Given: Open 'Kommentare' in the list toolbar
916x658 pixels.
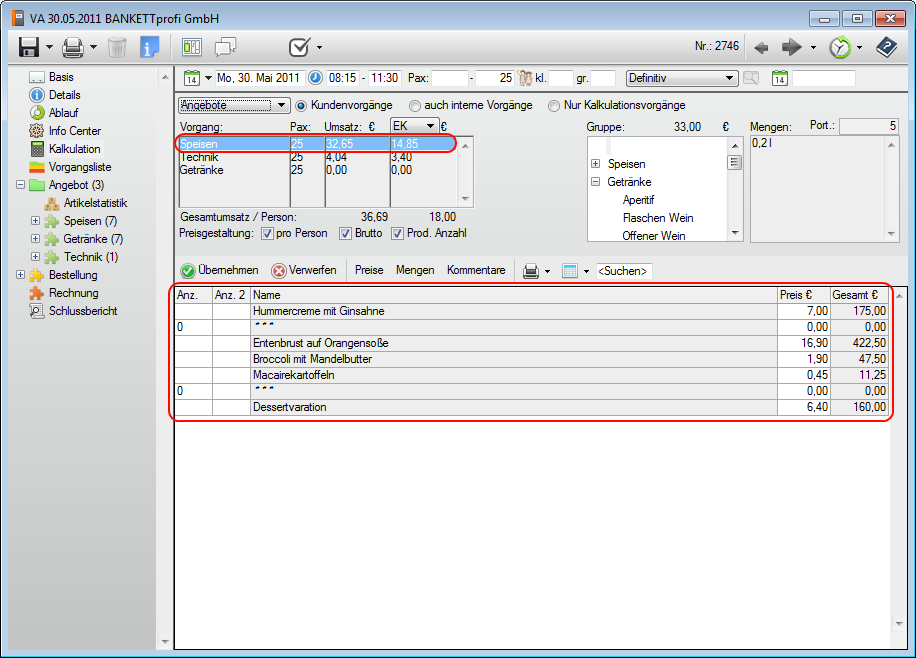Looking at the screenshot, I should (x=476, y=271).
